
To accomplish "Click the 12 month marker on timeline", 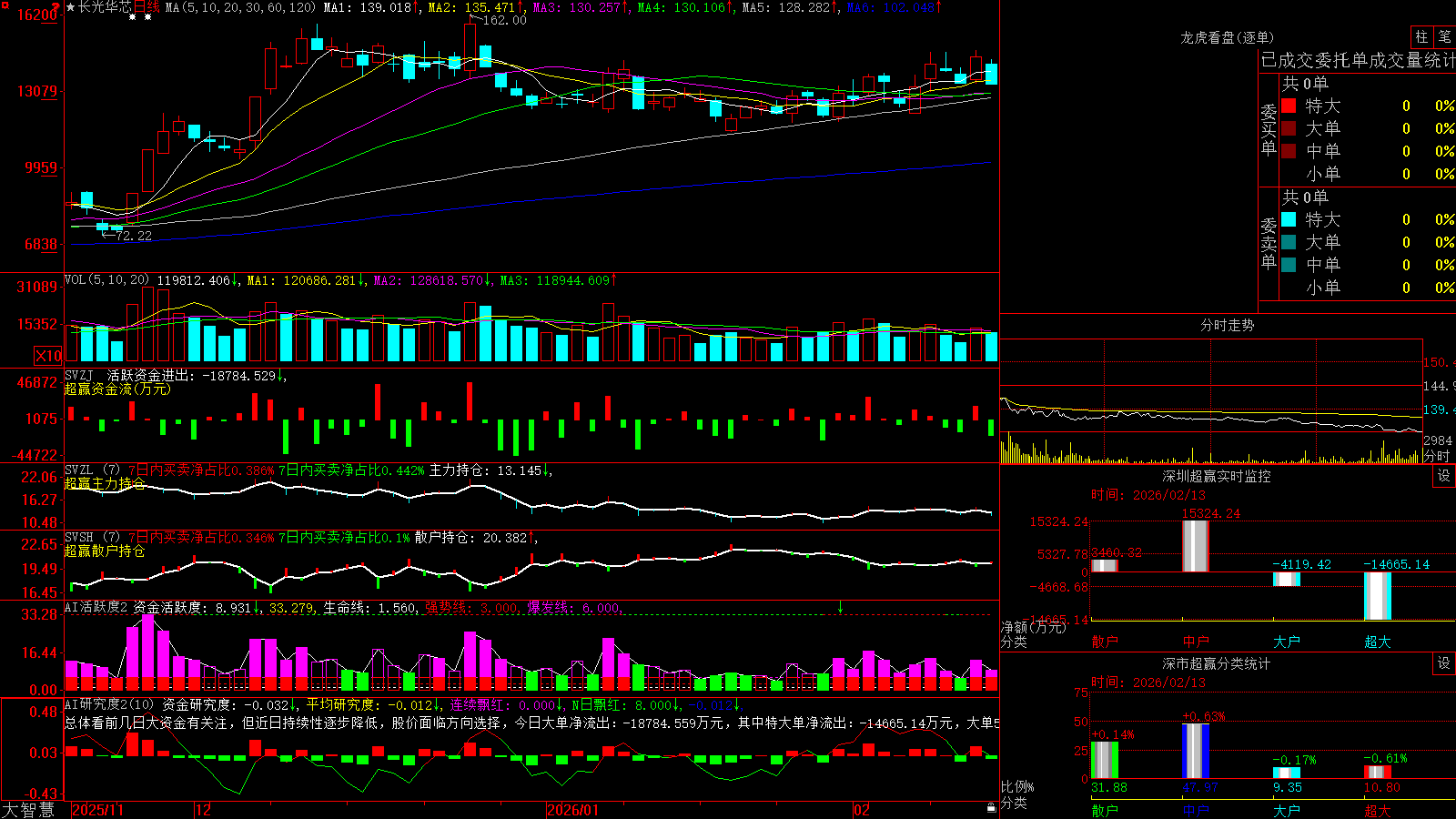I will coord(203,810).
